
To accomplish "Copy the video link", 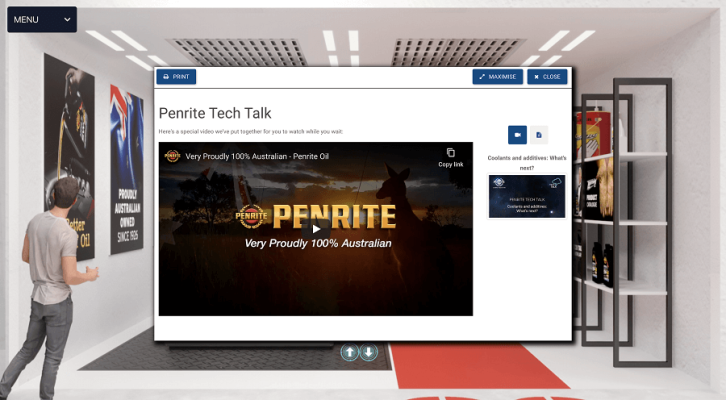I will [451, 158].
